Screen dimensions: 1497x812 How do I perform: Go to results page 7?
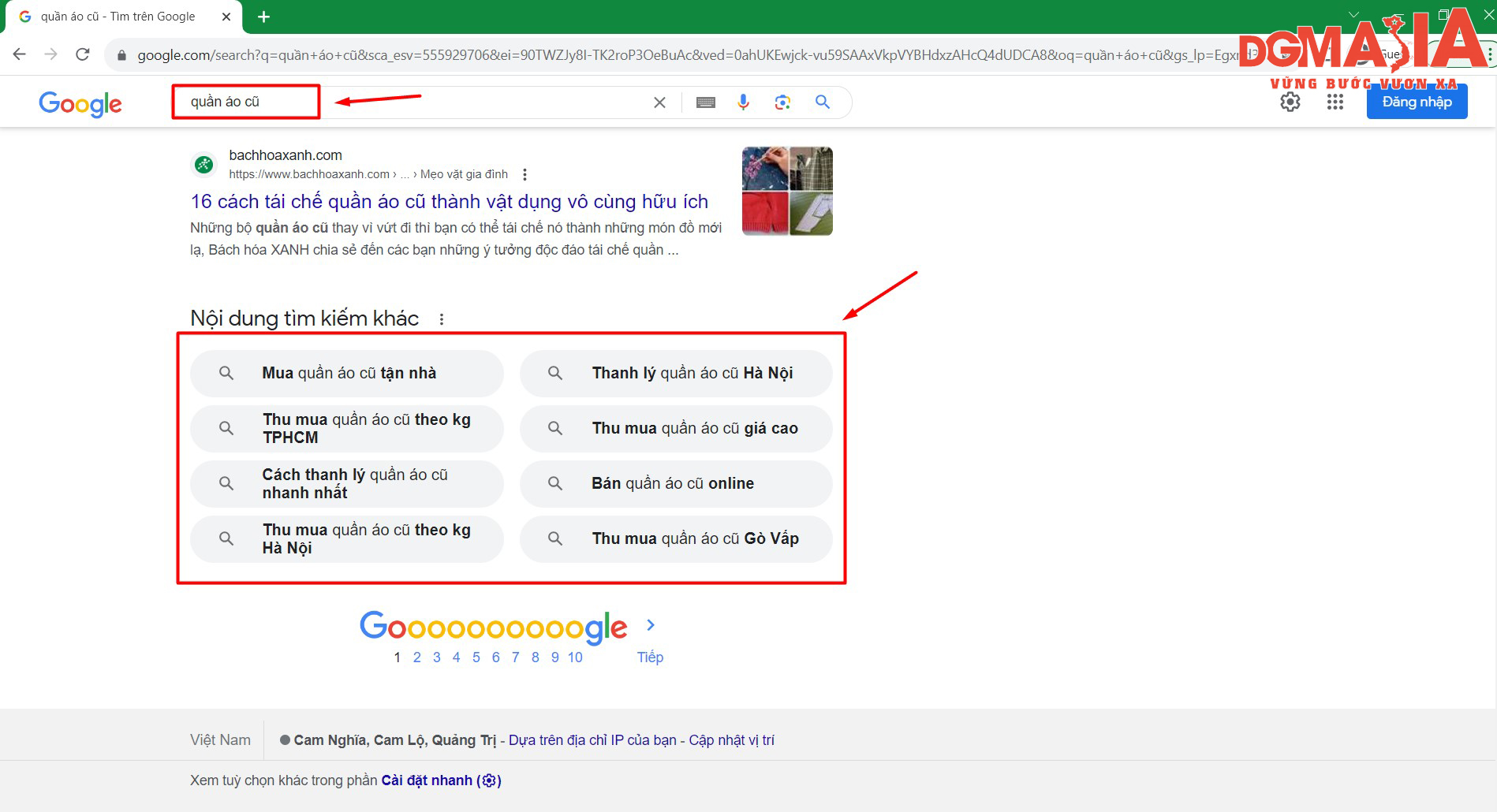(x=516, y=657)
